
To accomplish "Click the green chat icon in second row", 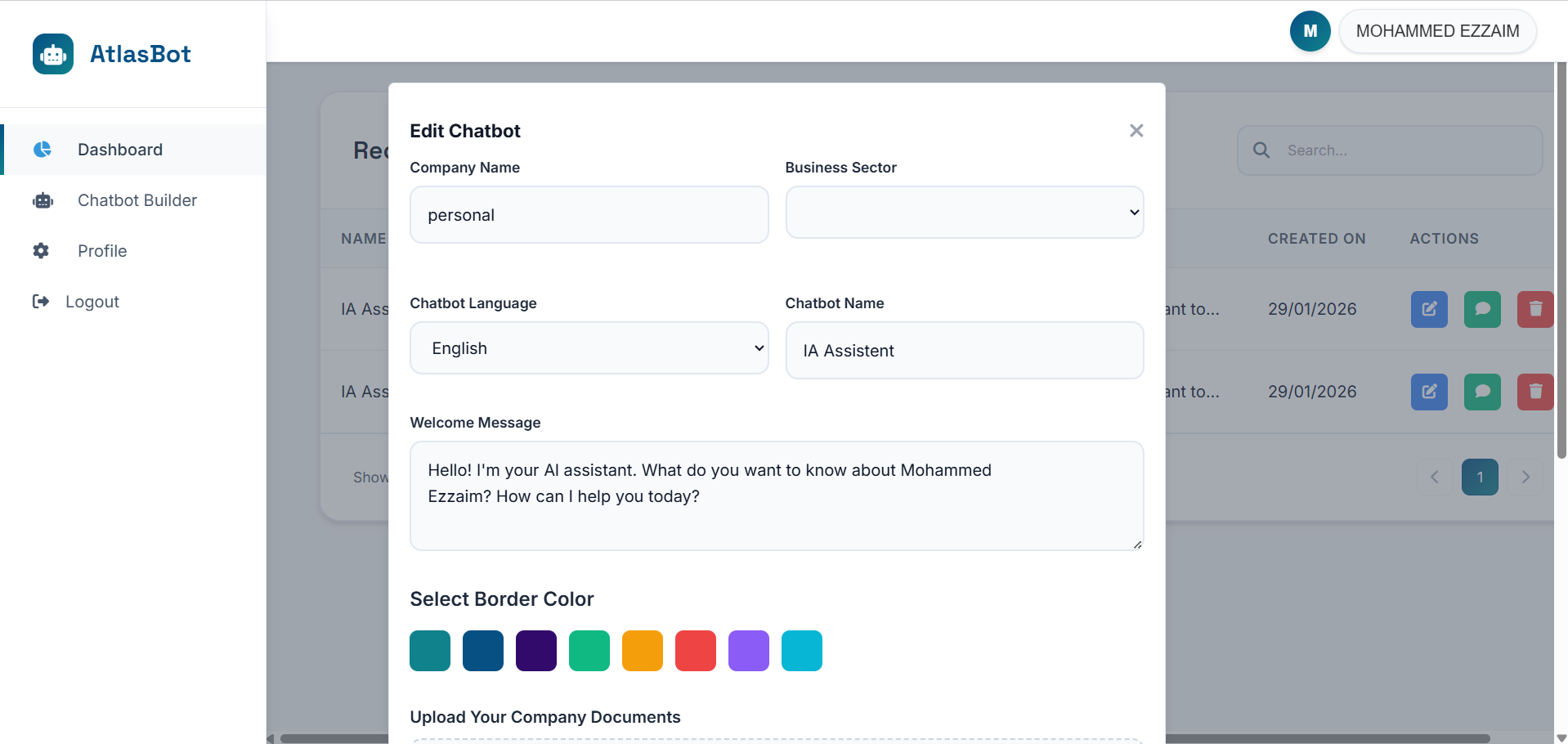I will tap(1481, 392).
